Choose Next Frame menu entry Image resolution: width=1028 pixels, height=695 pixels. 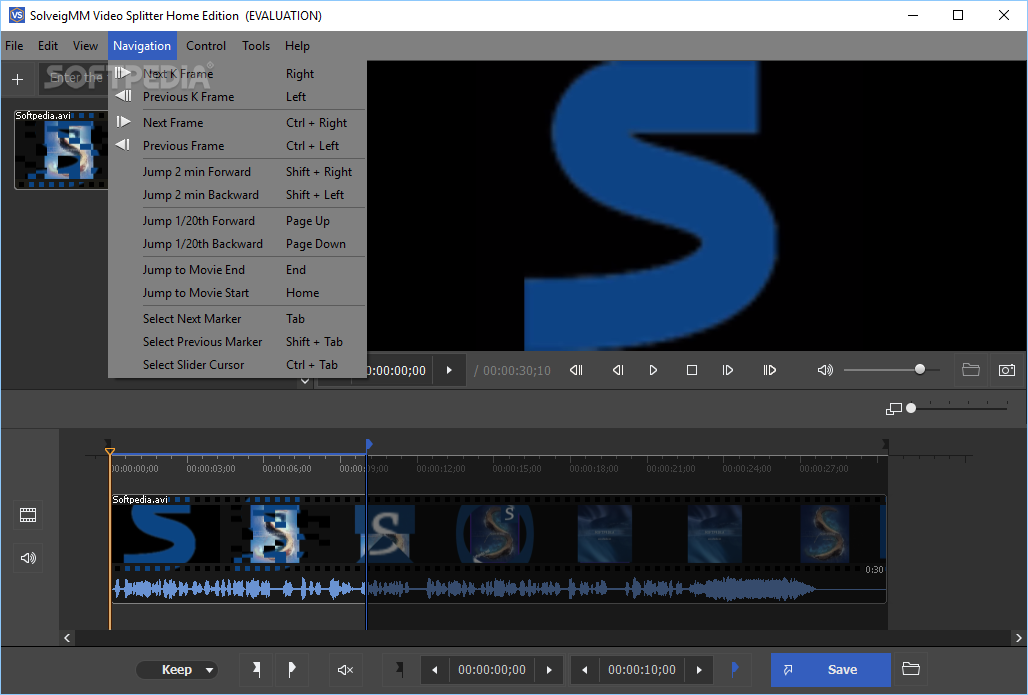[237, 123]
